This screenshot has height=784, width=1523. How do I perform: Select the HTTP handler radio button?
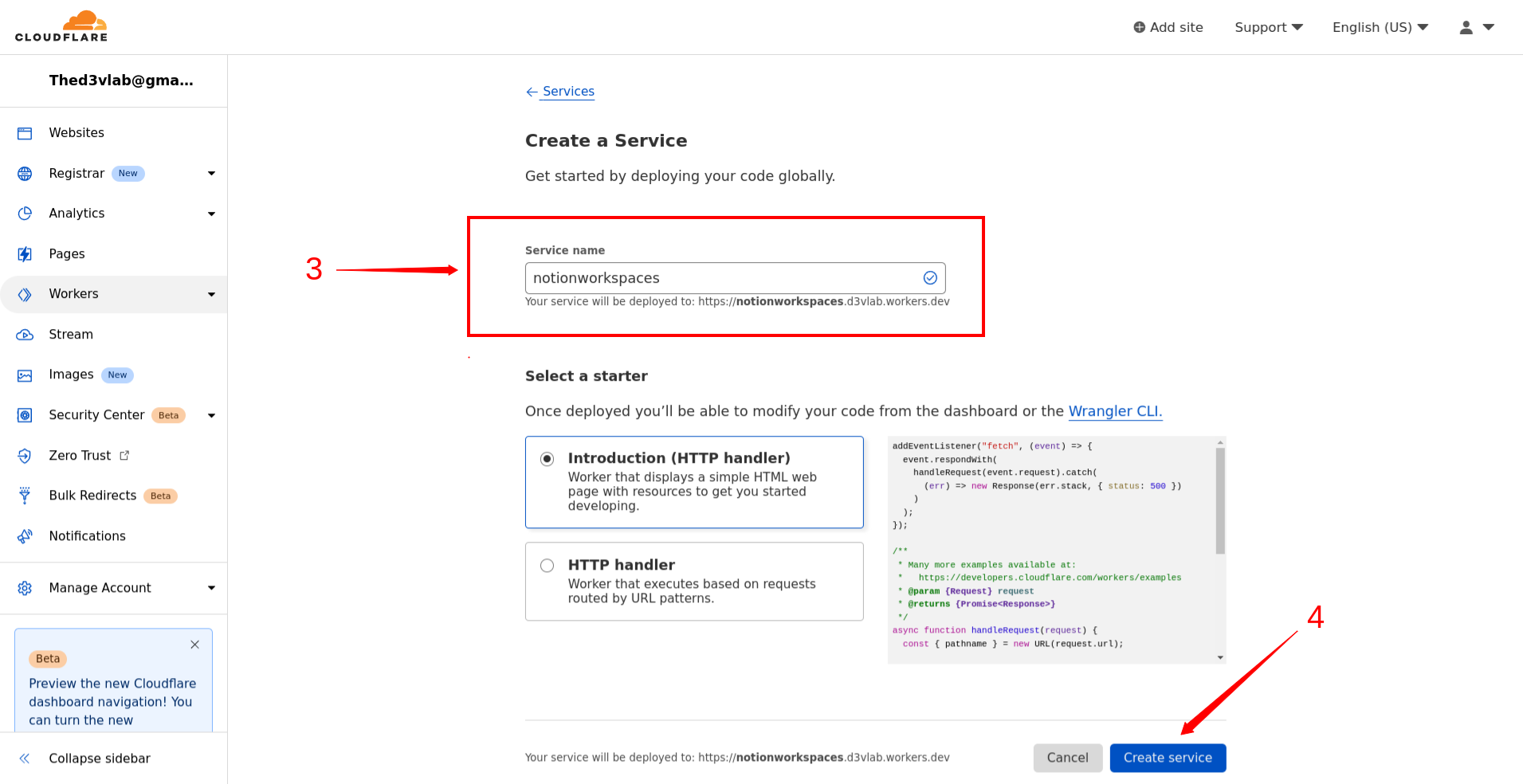pyautogui.click(x=547, y=566)
